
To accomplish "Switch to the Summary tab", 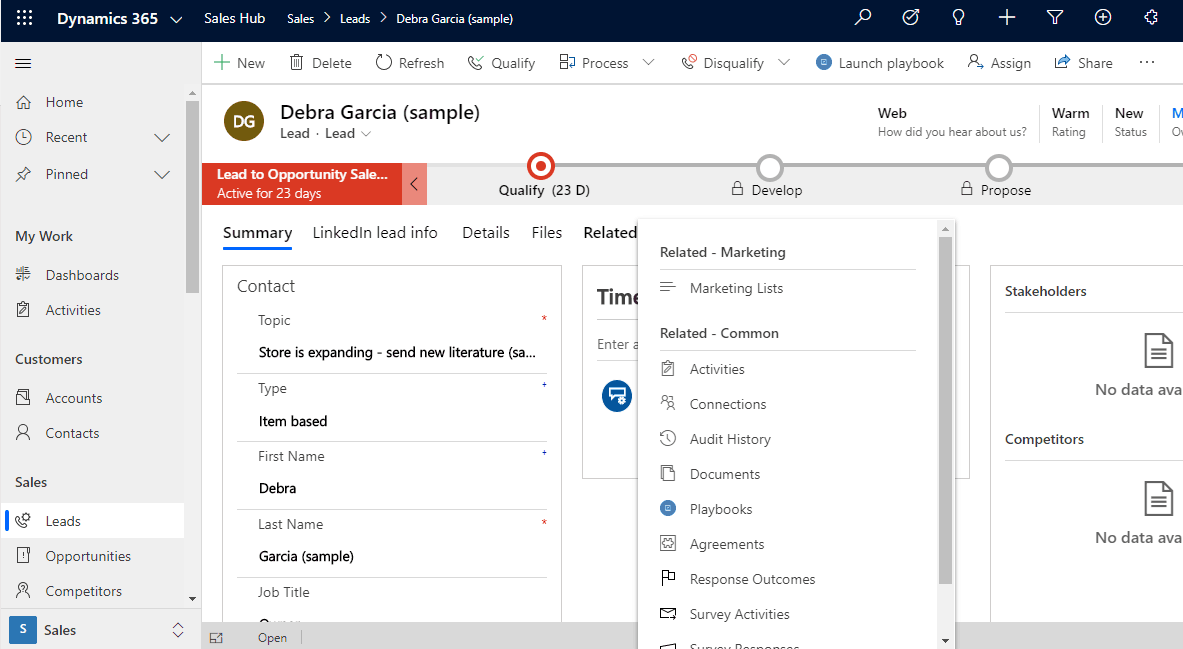I will 257,233.
